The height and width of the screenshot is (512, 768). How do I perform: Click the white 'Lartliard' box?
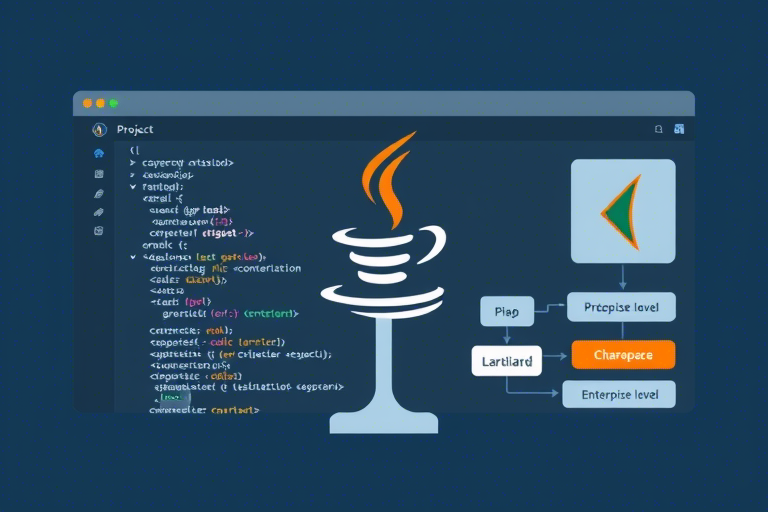click(507, 361)
